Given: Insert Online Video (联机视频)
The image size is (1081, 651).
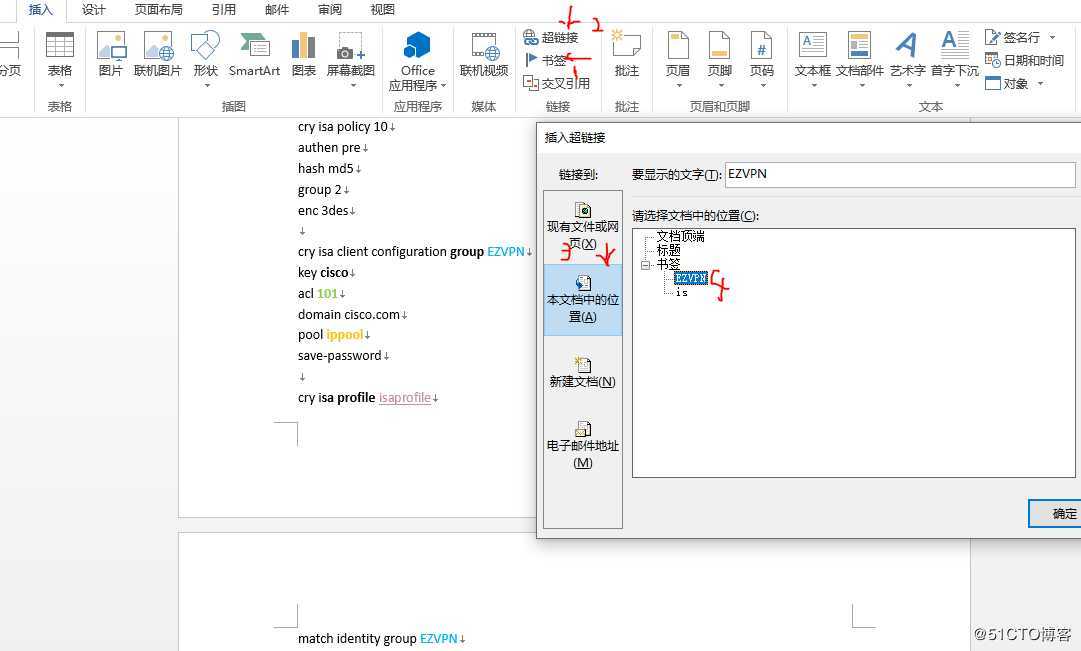Looking at the screenshot, I should click(x=484, y=54).
